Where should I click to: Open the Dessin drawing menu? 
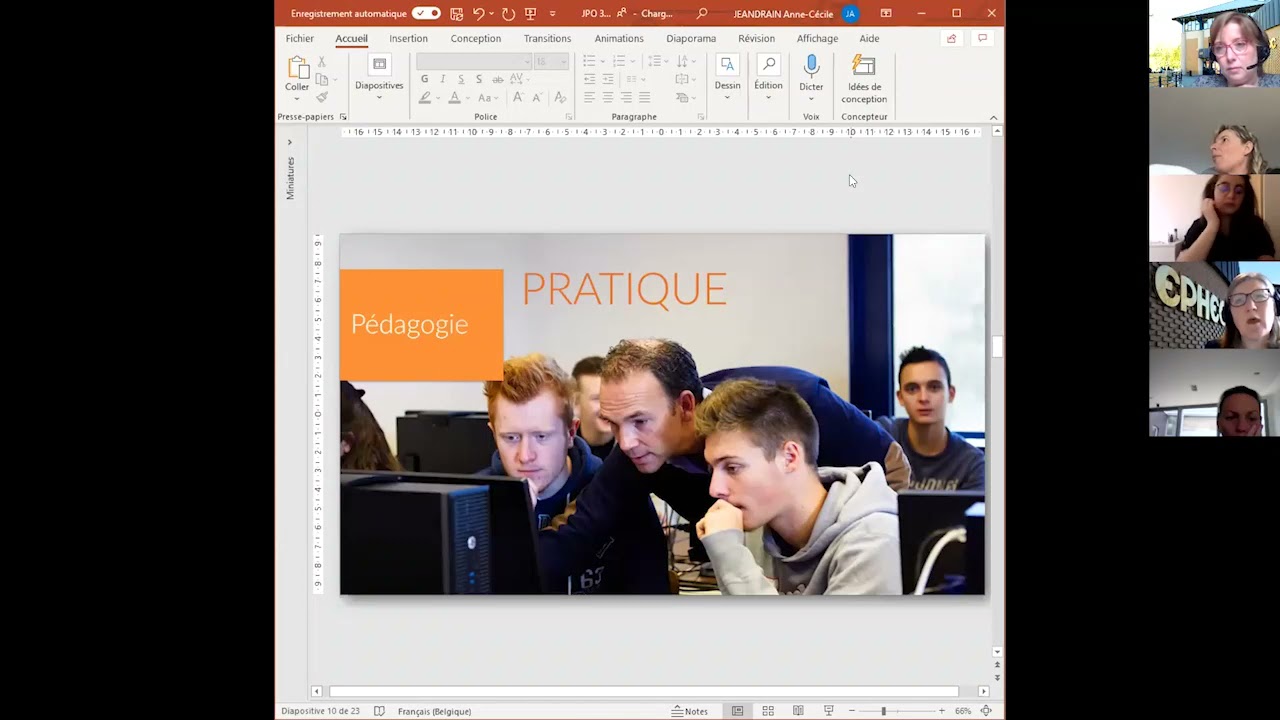(727, 78)
